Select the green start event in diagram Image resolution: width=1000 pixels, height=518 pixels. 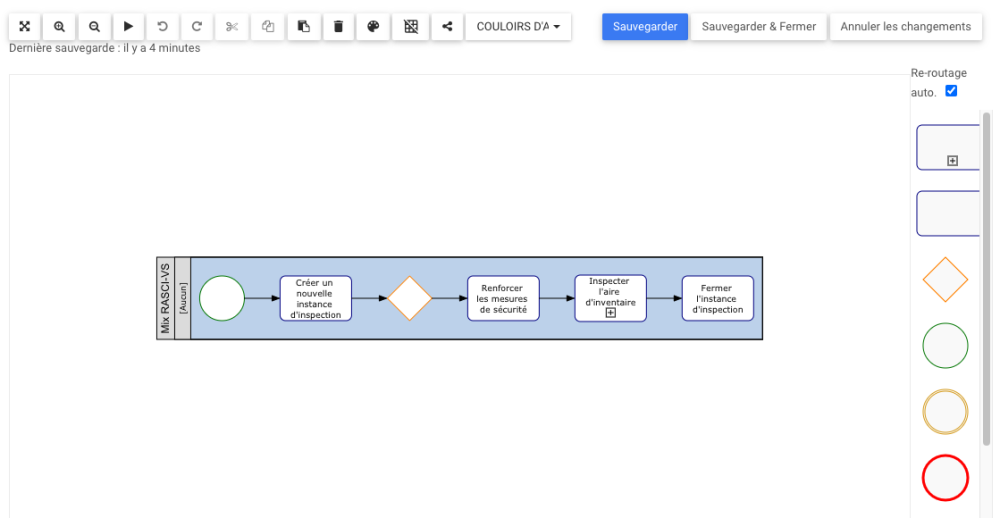tap(222, 298)
